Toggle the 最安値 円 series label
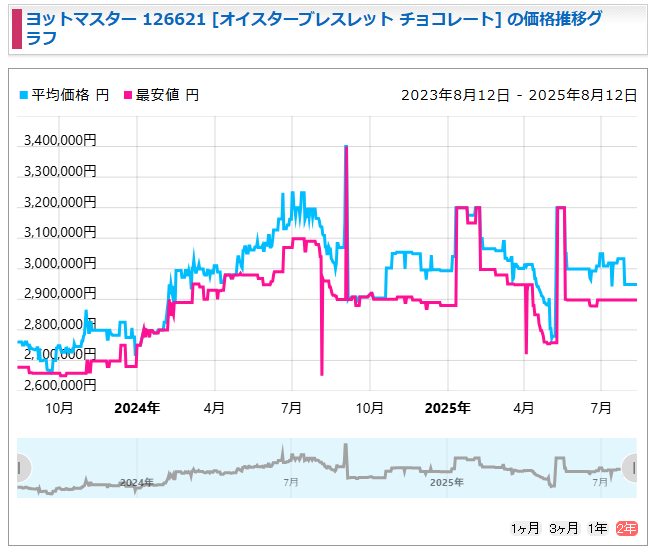The height and width of the screenshot is (552, 658). (x=167, y=95)
